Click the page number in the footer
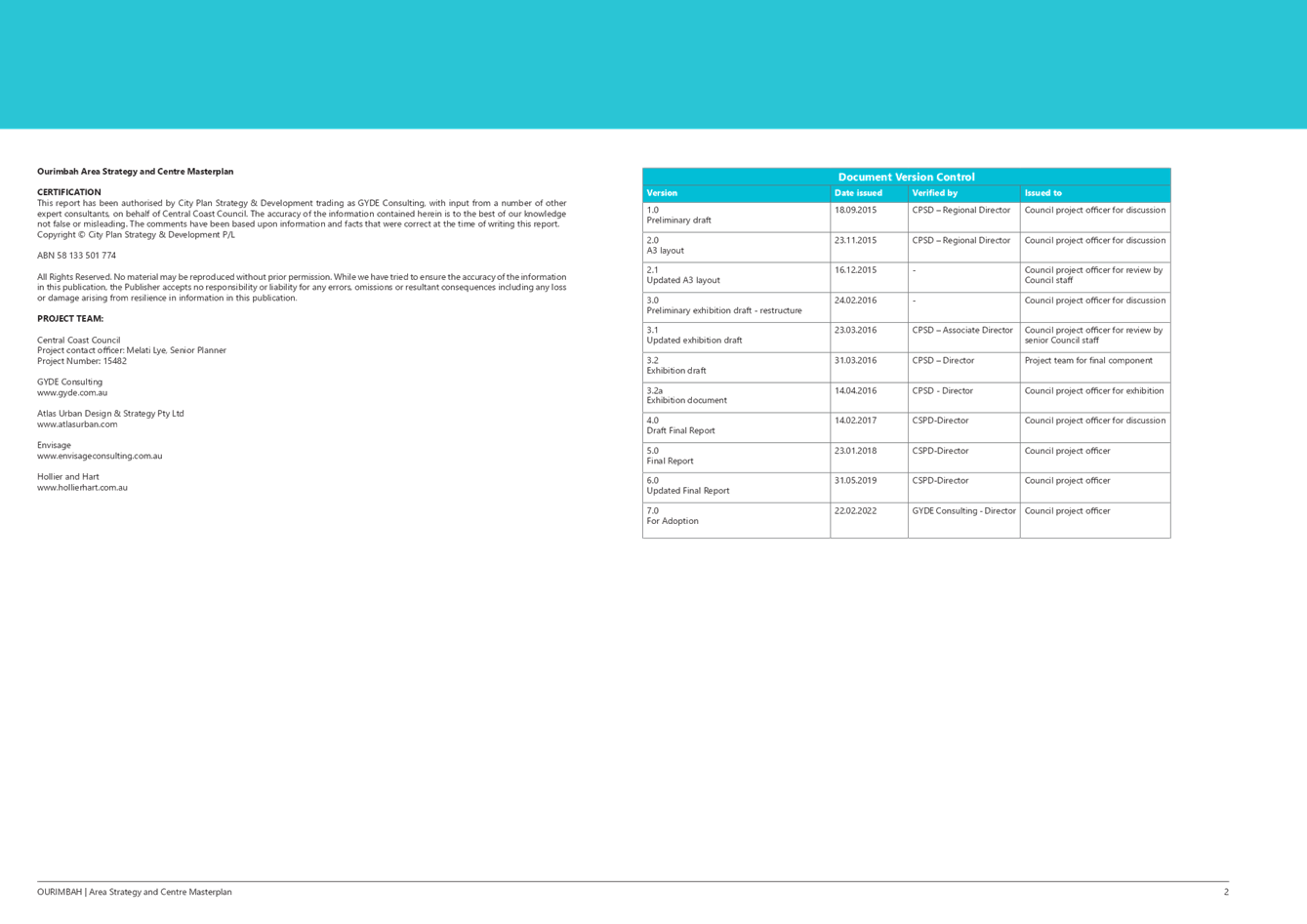This screenshot has height=924, width=1307. [x=1226, y=891]
